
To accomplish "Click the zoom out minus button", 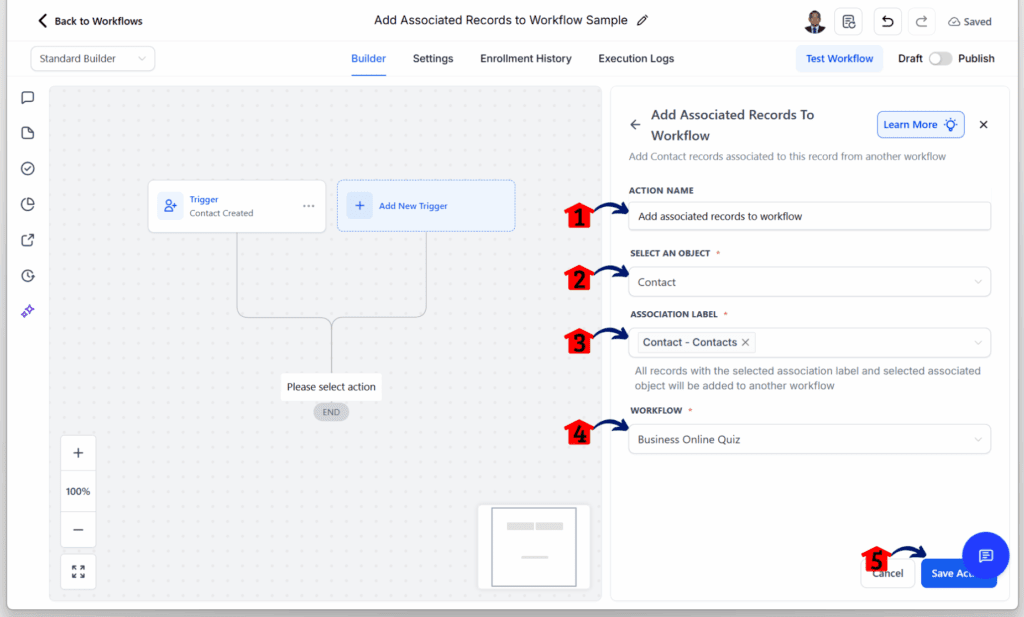I will [78, 529].
